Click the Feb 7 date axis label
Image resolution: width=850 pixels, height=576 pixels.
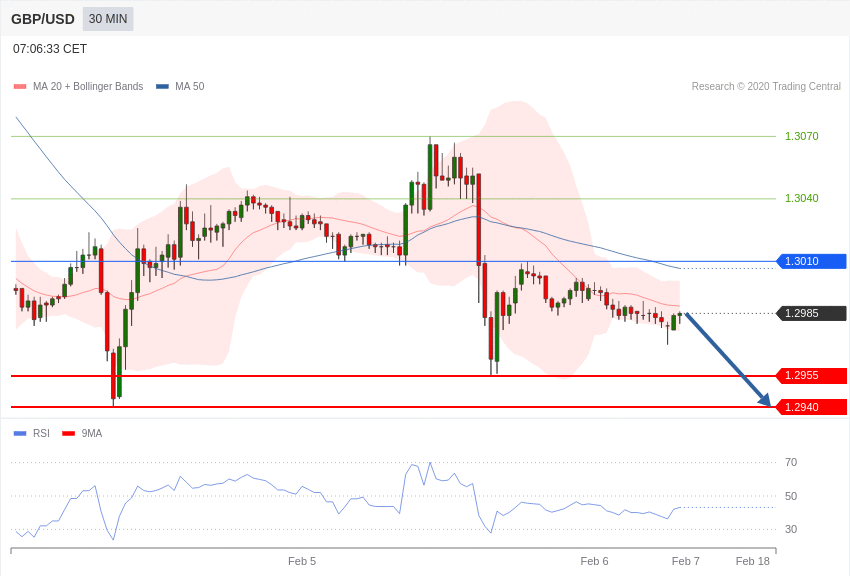tap(686, 561)
